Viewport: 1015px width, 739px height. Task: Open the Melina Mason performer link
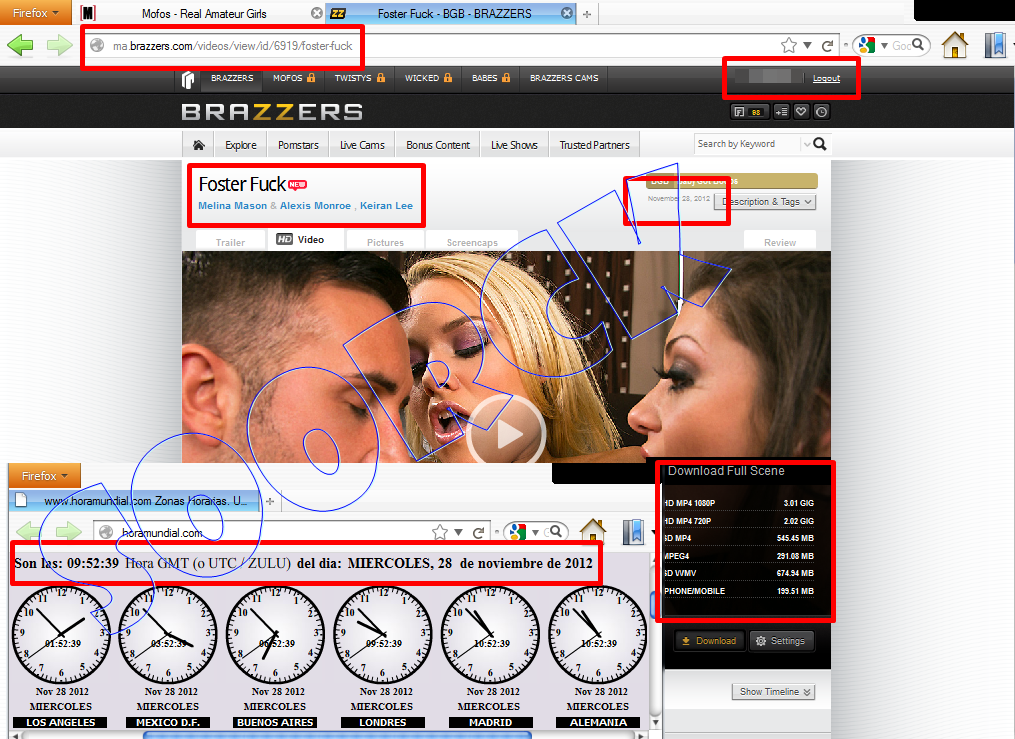pyautogui.click(x=232, y=206)
